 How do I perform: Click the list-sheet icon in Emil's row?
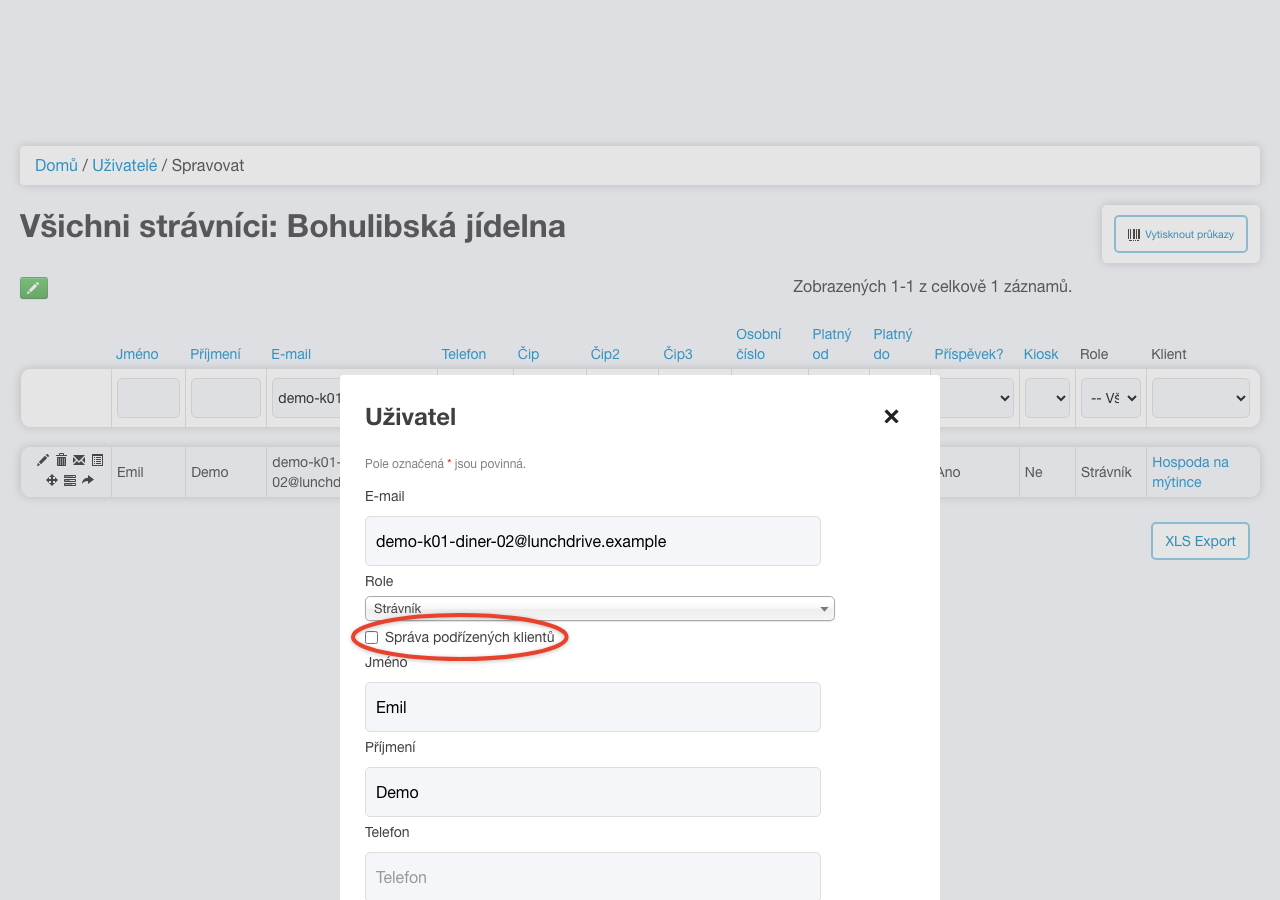pos(97,460)
